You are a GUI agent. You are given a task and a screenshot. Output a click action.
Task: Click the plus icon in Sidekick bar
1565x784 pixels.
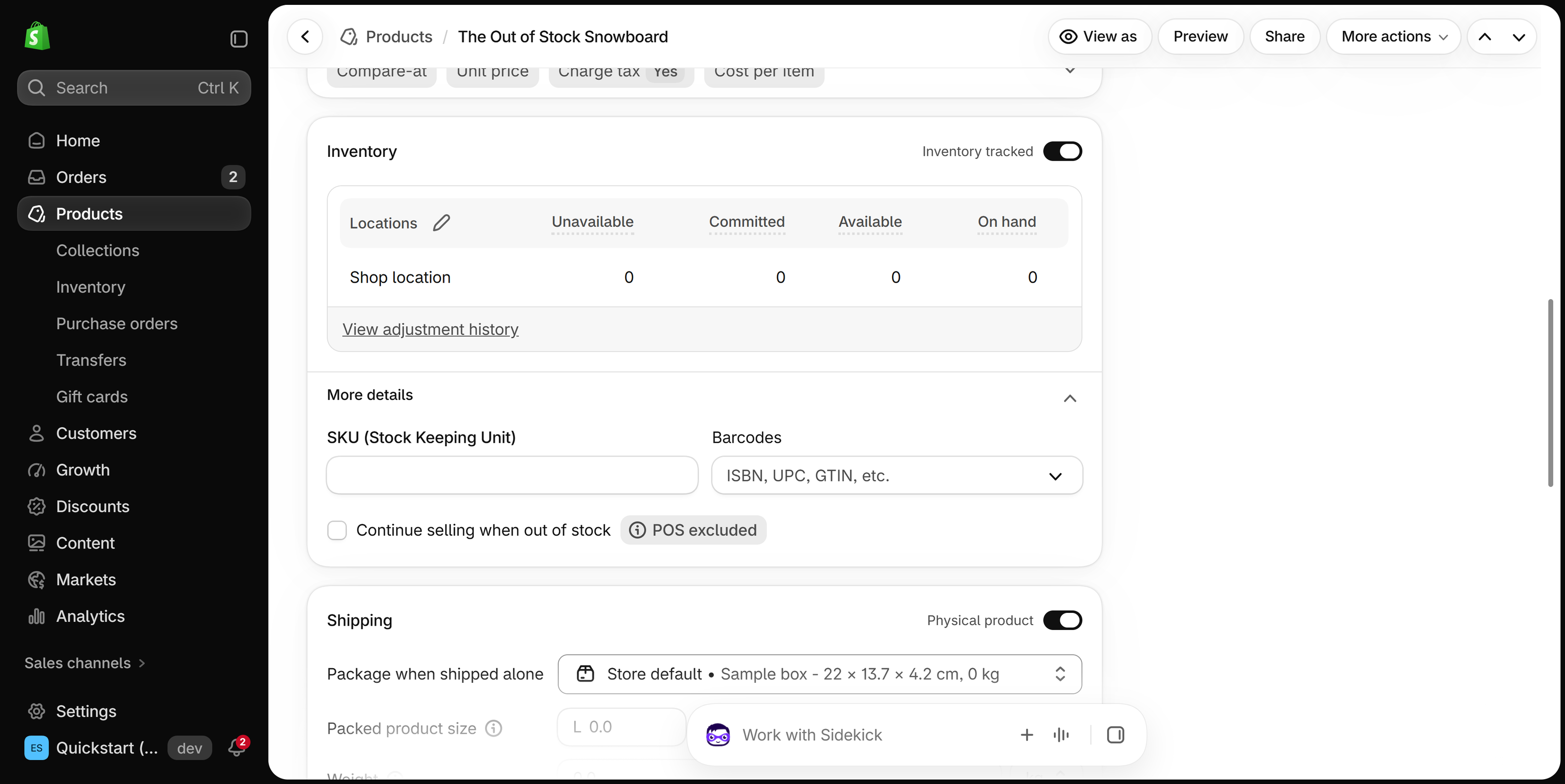pyautogui.click(x=1027, y=735)
